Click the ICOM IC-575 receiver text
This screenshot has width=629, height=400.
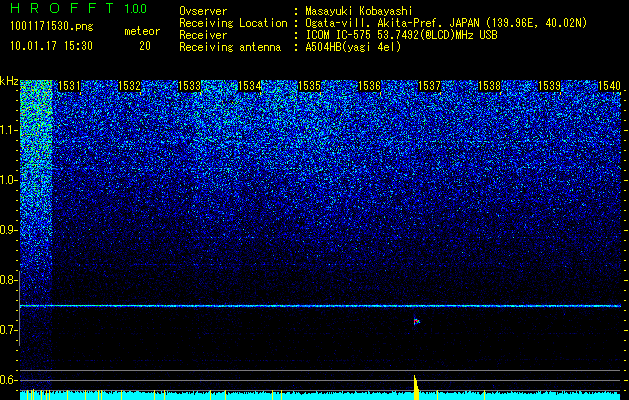(401, 35)
